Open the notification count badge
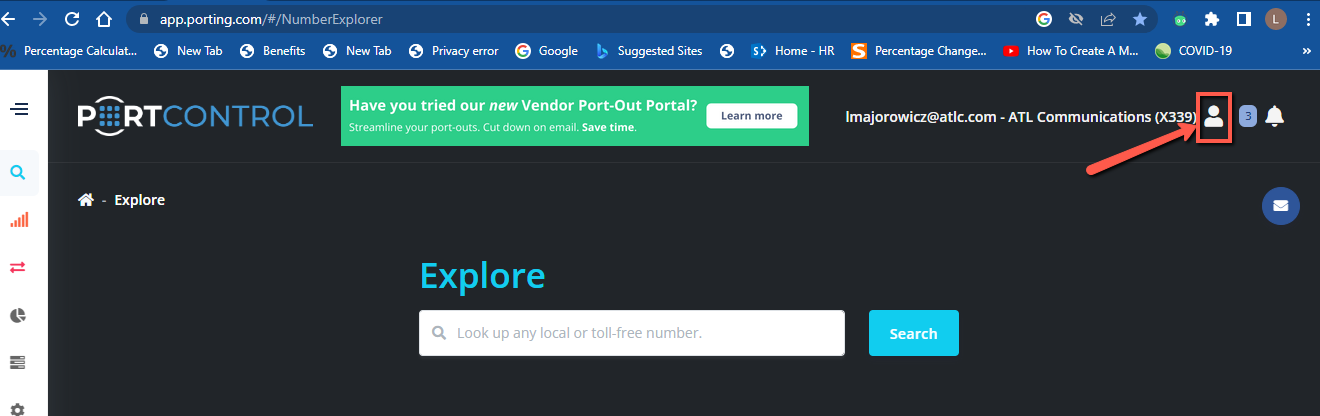Image resolution: width=1320 pixels, height=416 pixels. [1247, 116]
